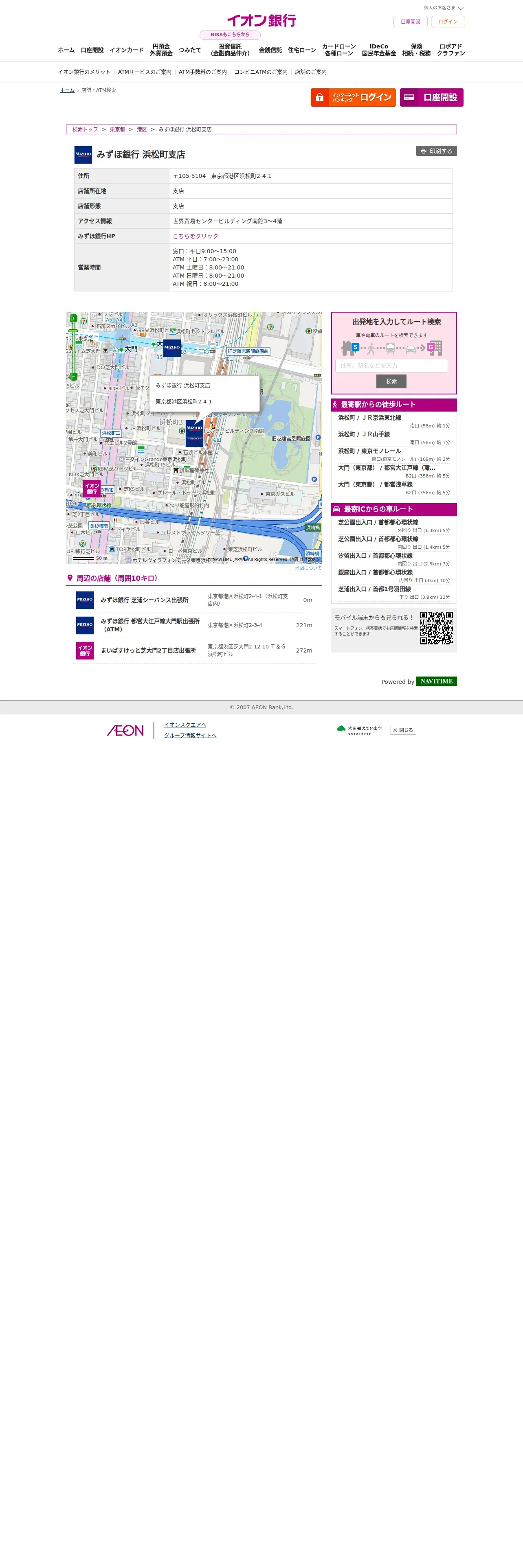The height and width of the screenshot is (1568, 523).
Task: Click the mobile QR code image
Action: coord(437,628)
